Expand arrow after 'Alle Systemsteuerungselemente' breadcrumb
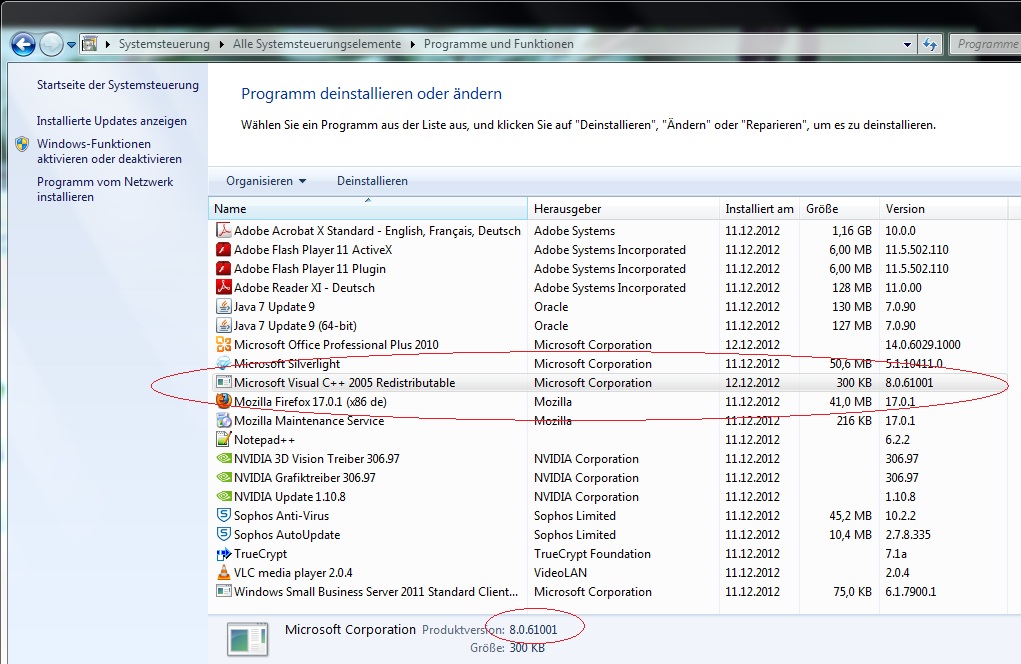This screenshot has height=664, width=1021. click(412, 44)
